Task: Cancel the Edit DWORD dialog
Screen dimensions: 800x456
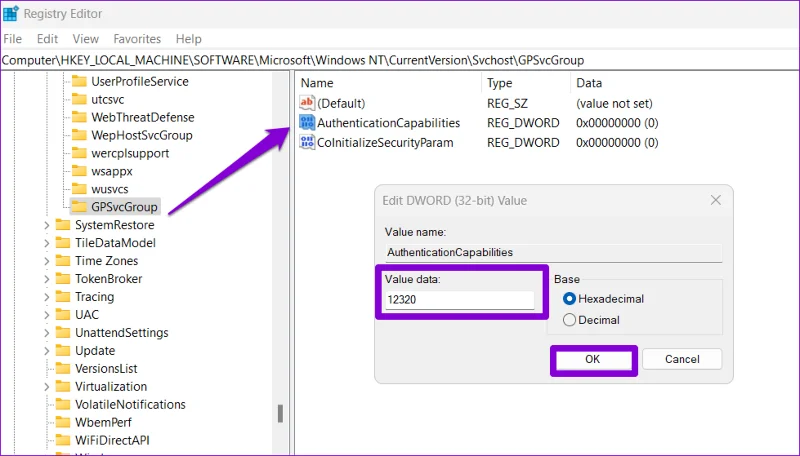Action: [682, 359]
